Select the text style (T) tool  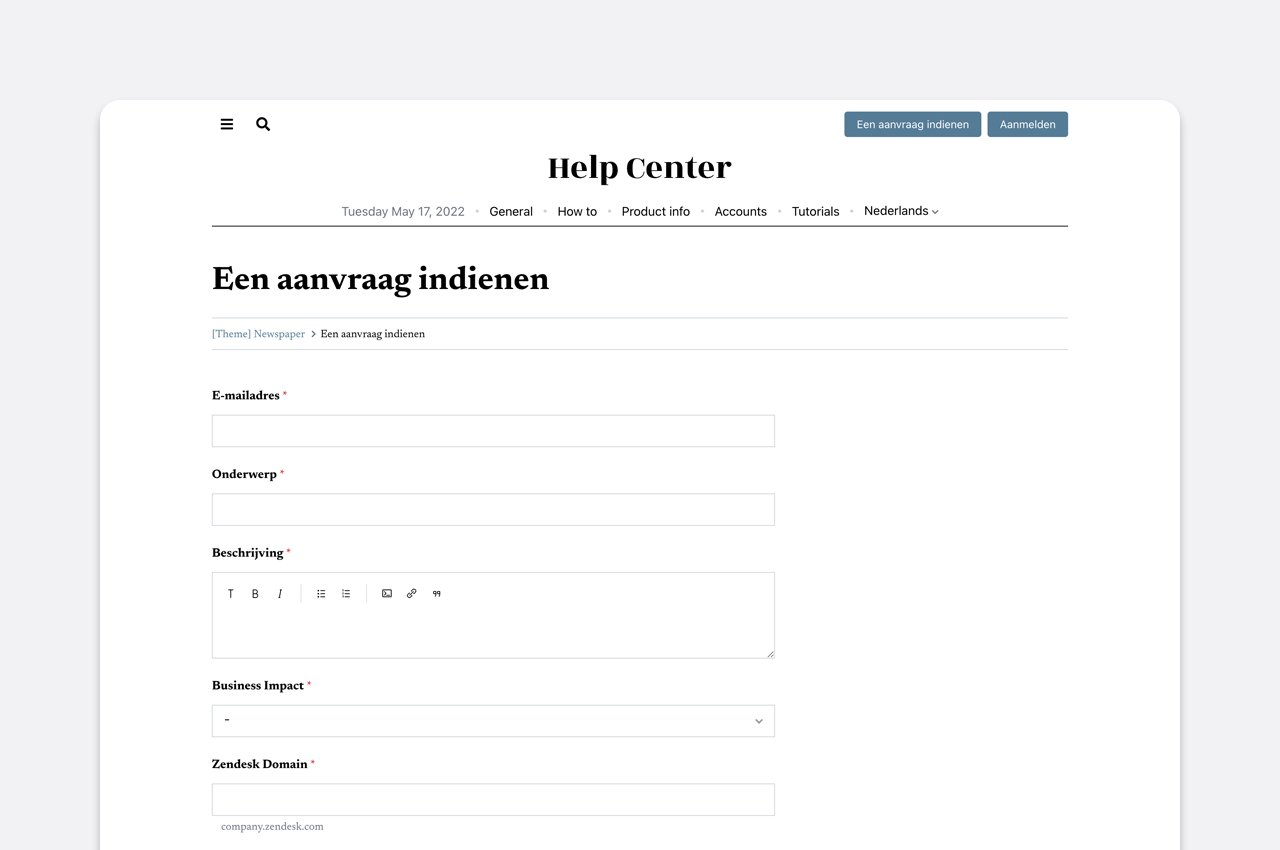[231, 594]
